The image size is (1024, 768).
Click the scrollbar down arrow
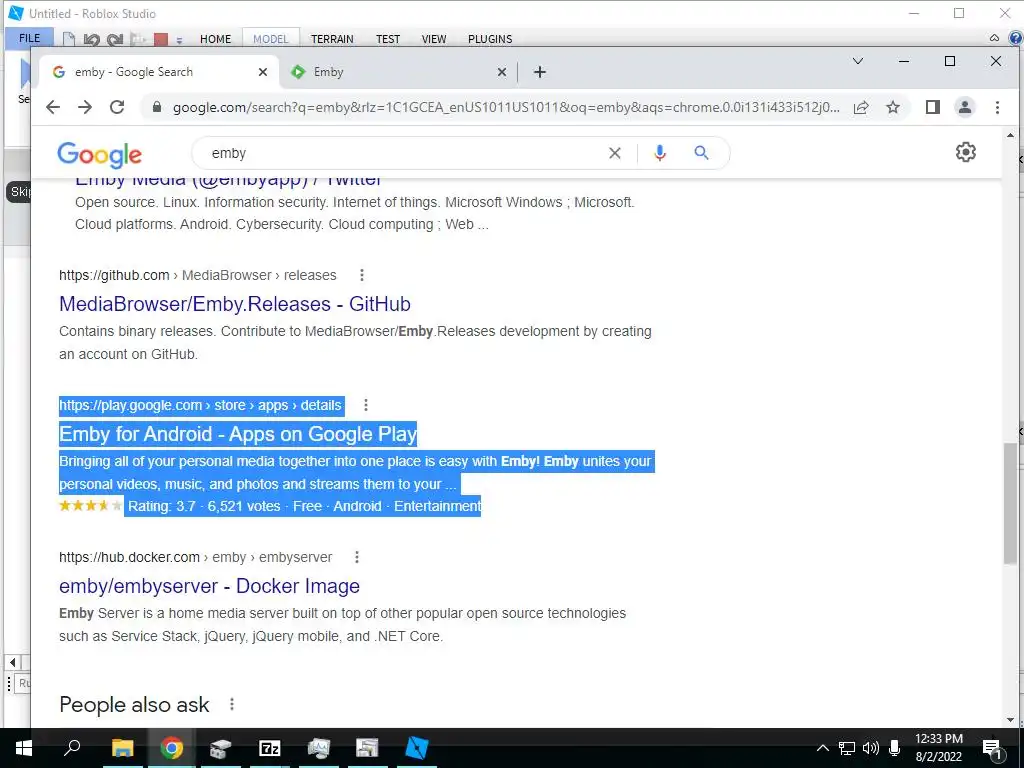1010,720
